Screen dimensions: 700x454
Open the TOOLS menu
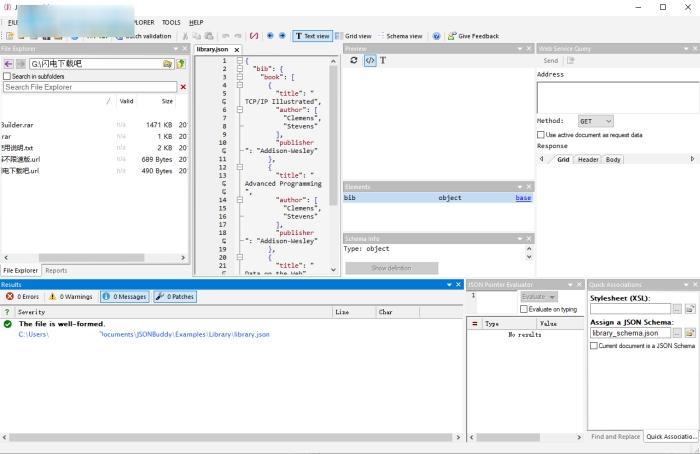point(171,22)
